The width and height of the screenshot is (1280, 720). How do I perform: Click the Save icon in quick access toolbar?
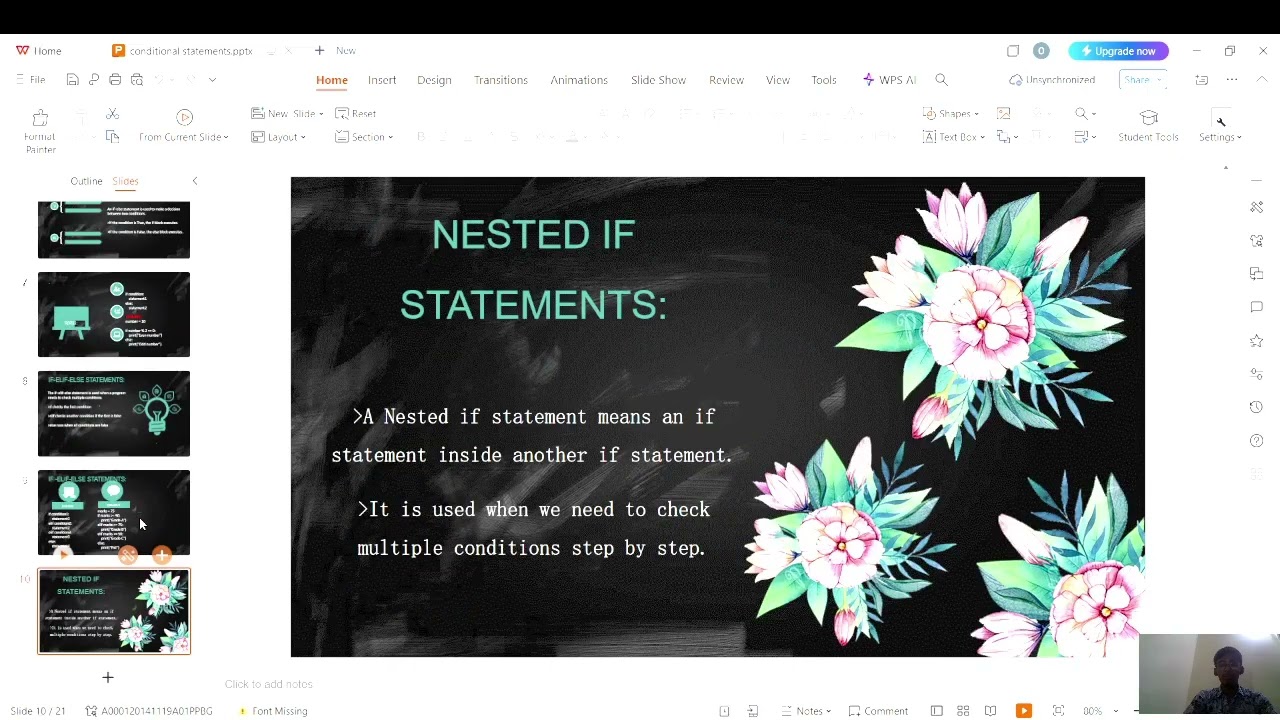point(72,80)
